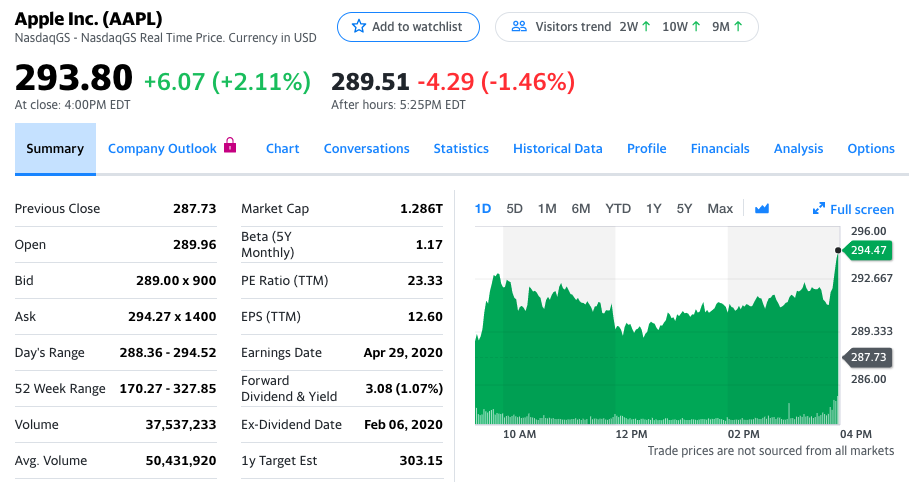
Task: Click the Full screen expand arrows icon
Action: (819, 209)
